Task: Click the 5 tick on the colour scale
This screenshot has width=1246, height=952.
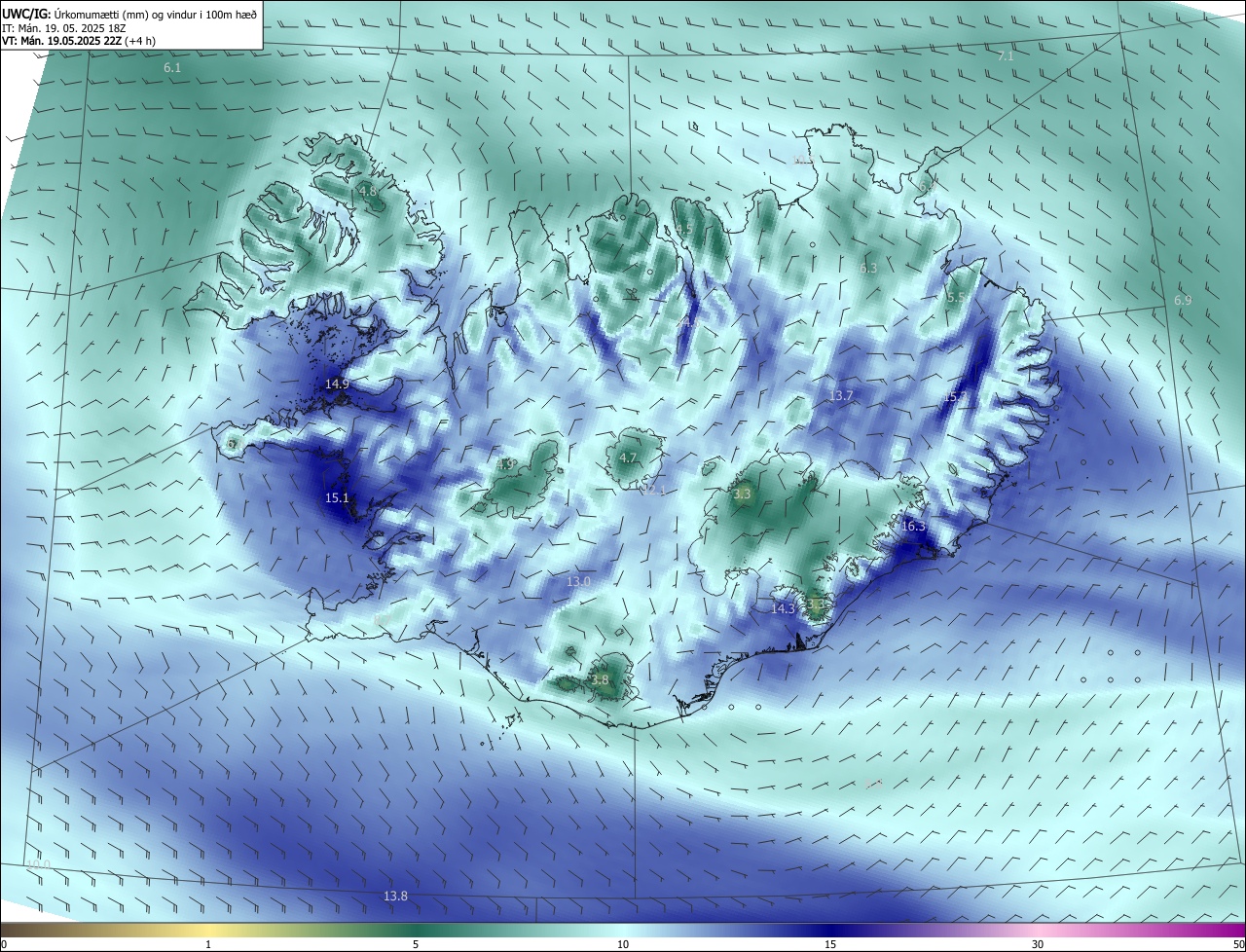Action: pos(416,945)
